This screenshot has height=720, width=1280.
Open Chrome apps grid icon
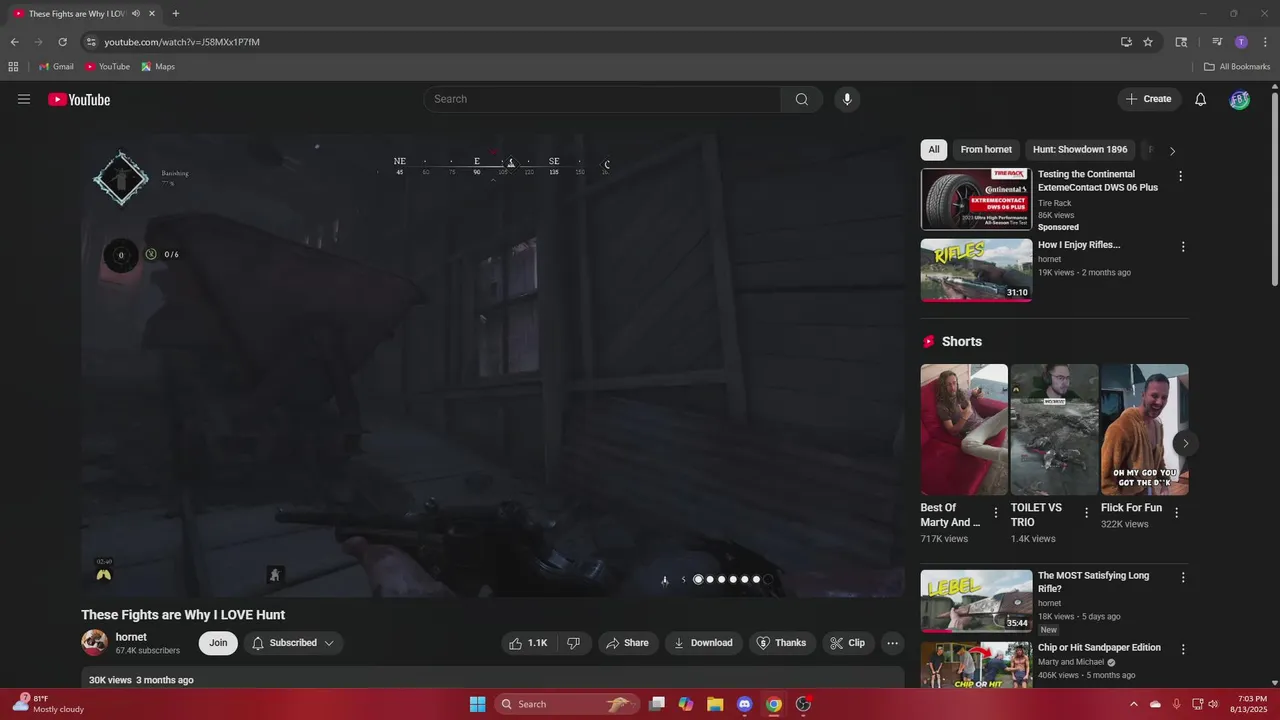13,67
